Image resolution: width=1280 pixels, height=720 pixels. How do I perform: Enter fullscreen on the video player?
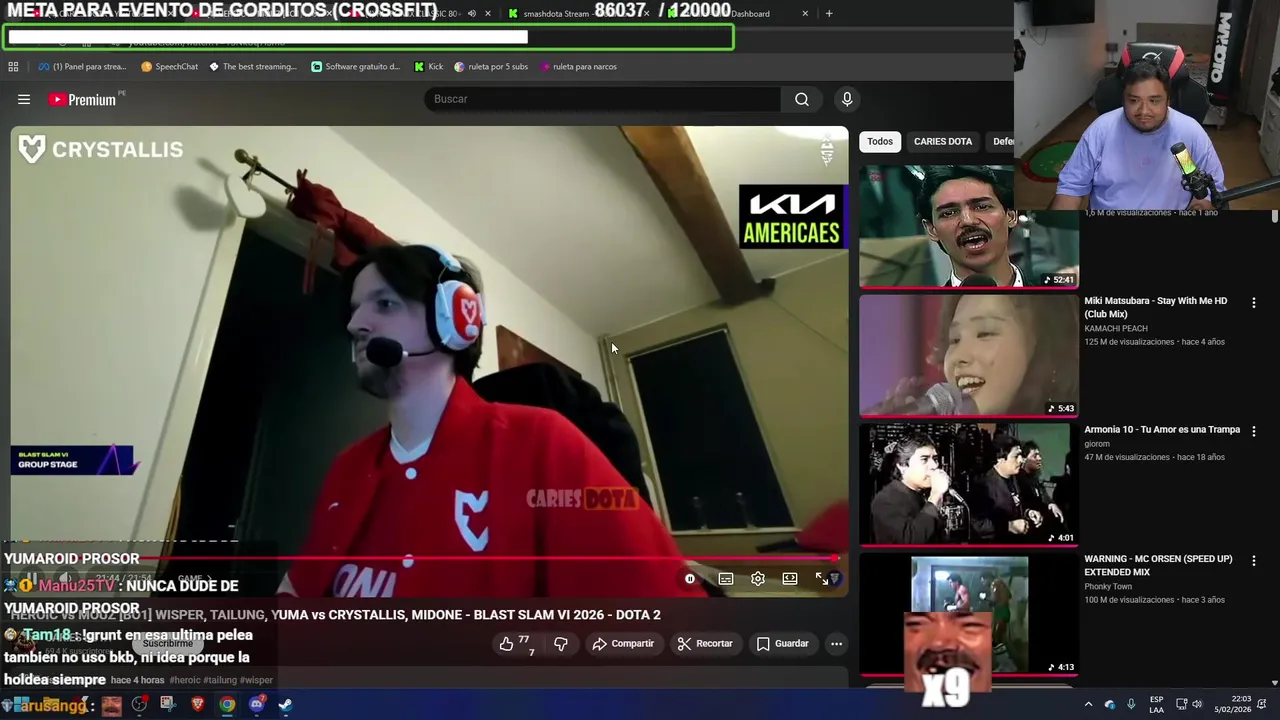pyautogui.click(x=822, y=579)
